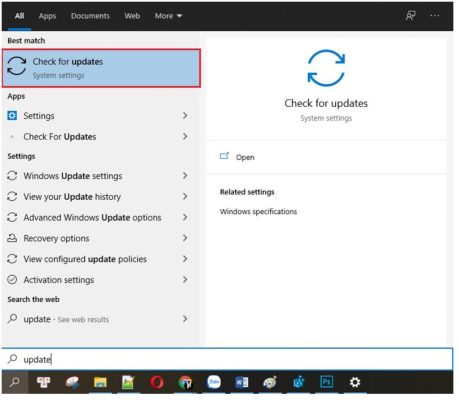Open the three-dot options menu in the search header

(x=435, y=15)
